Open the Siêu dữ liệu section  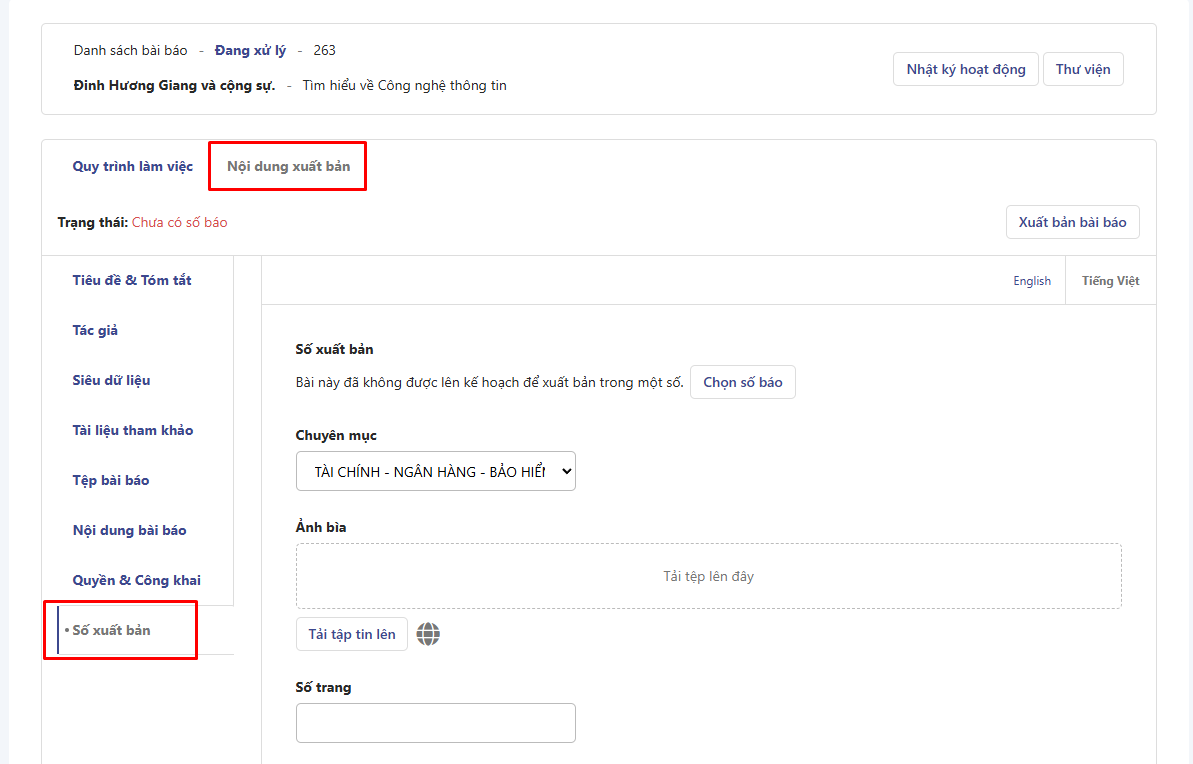[111, 380]
